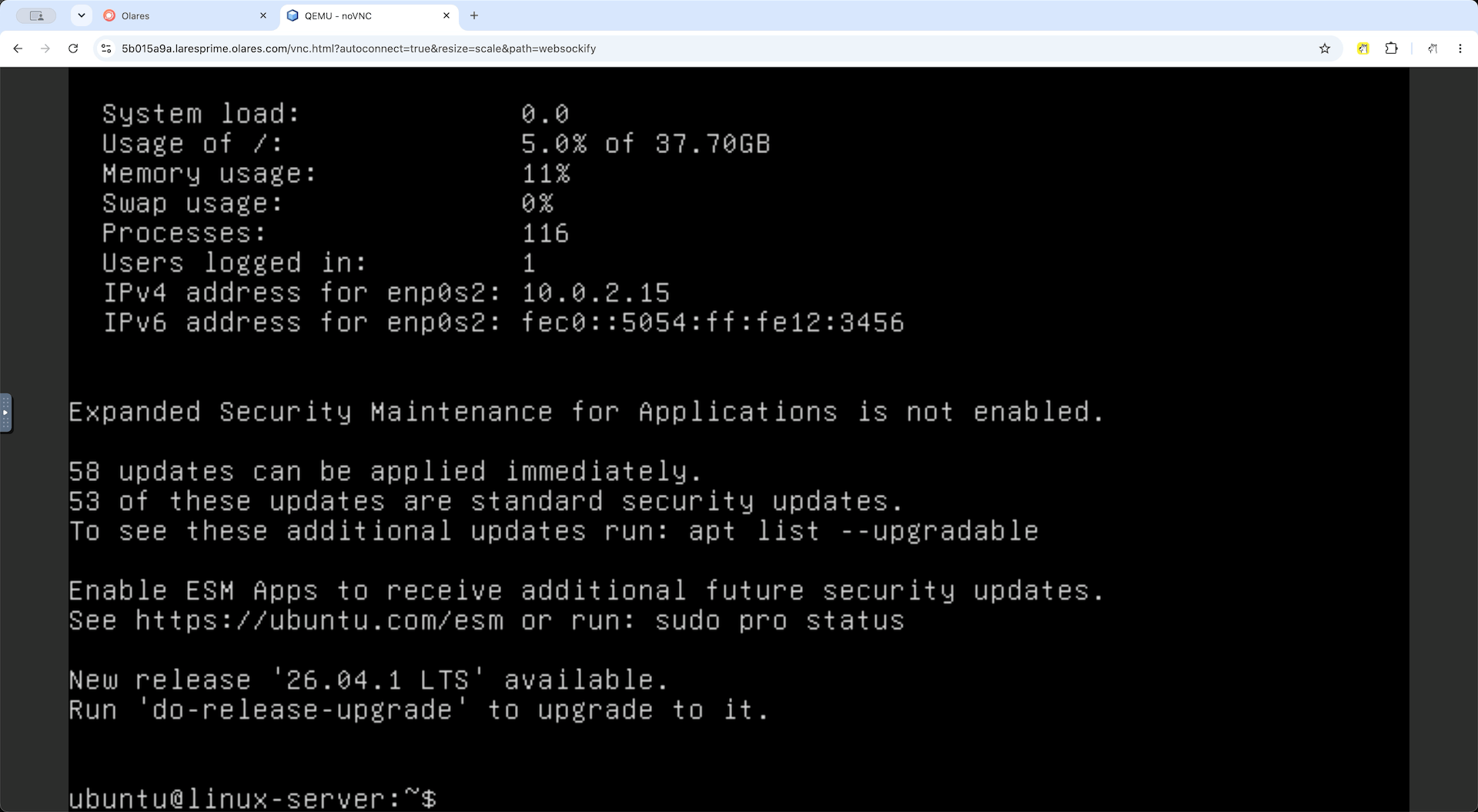The height and width of the screenshot is (812, 1478).
Task: Open the Extensions puzzle menu
Action: [x=1391, y=48]
